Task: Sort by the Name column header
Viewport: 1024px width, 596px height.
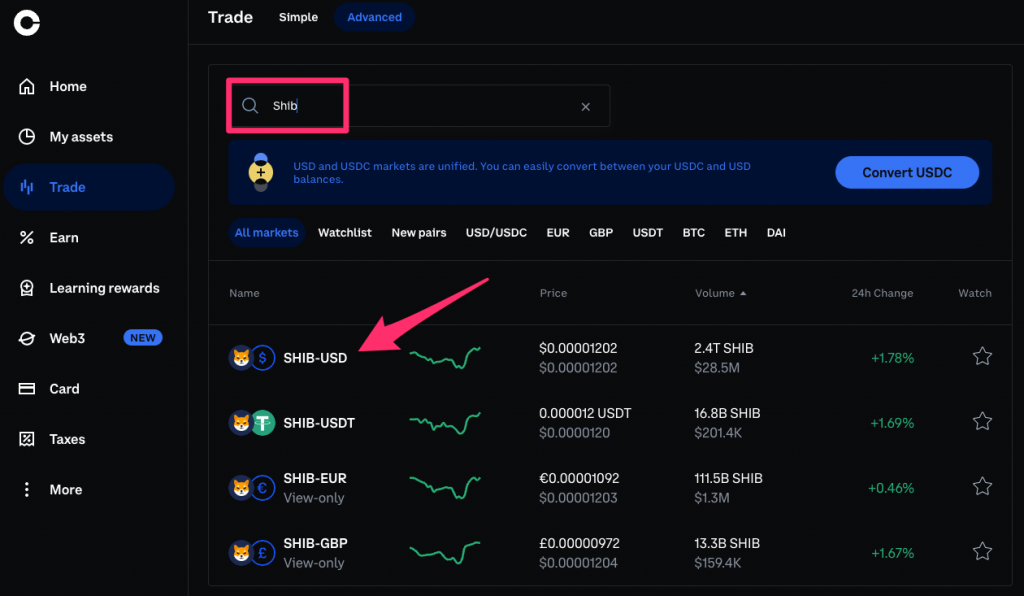Action: [x=244, y=293]
